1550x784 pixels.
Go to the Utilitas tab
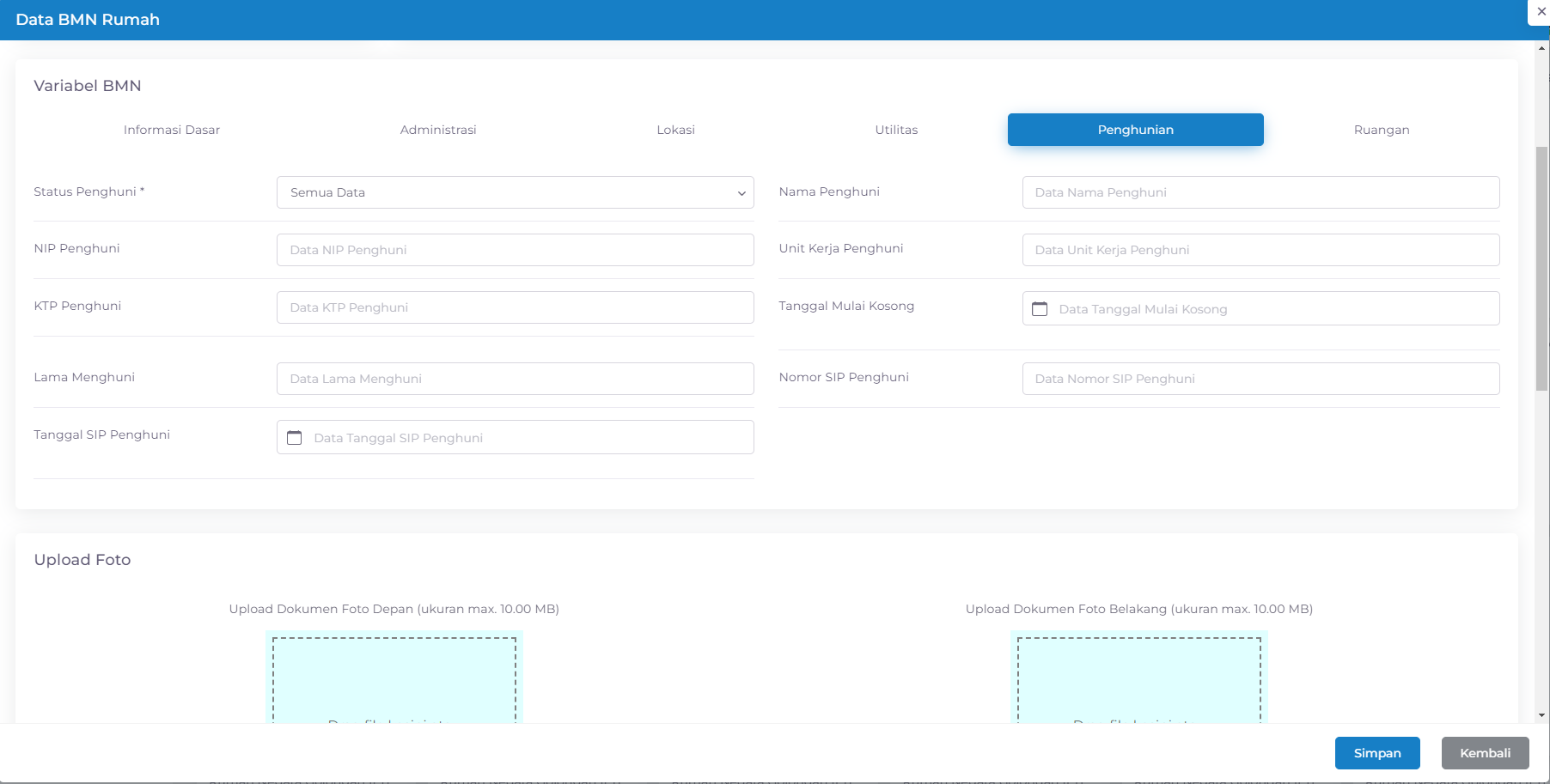(x=896, y=130)
